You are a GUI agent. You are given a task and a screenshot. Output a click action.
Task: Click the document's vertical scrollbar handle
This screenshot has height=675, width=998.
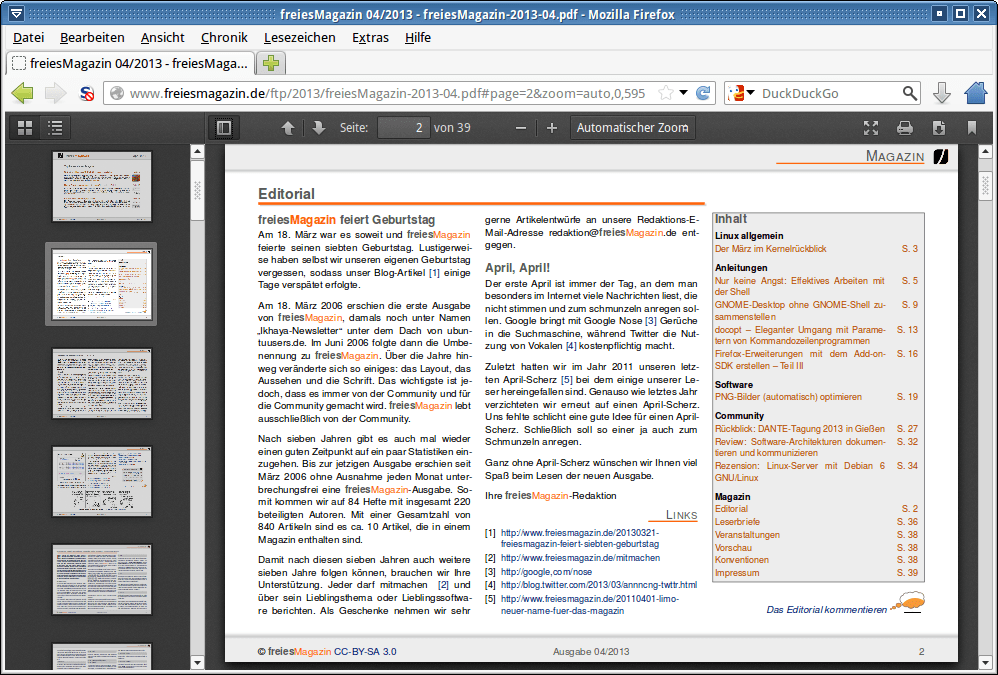point(985,184)
